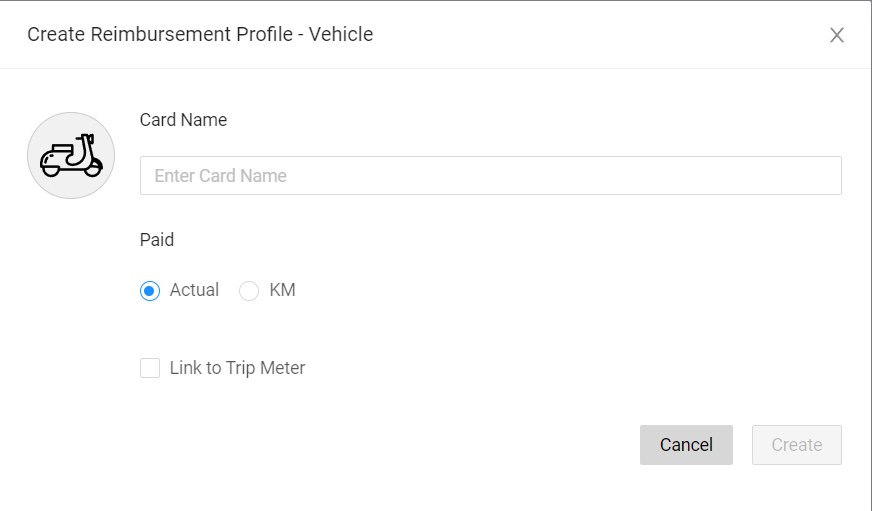Tick the Link to Trip Meter checkbox box
Viewport: 872px width, 511px height.
coord(150,368)
